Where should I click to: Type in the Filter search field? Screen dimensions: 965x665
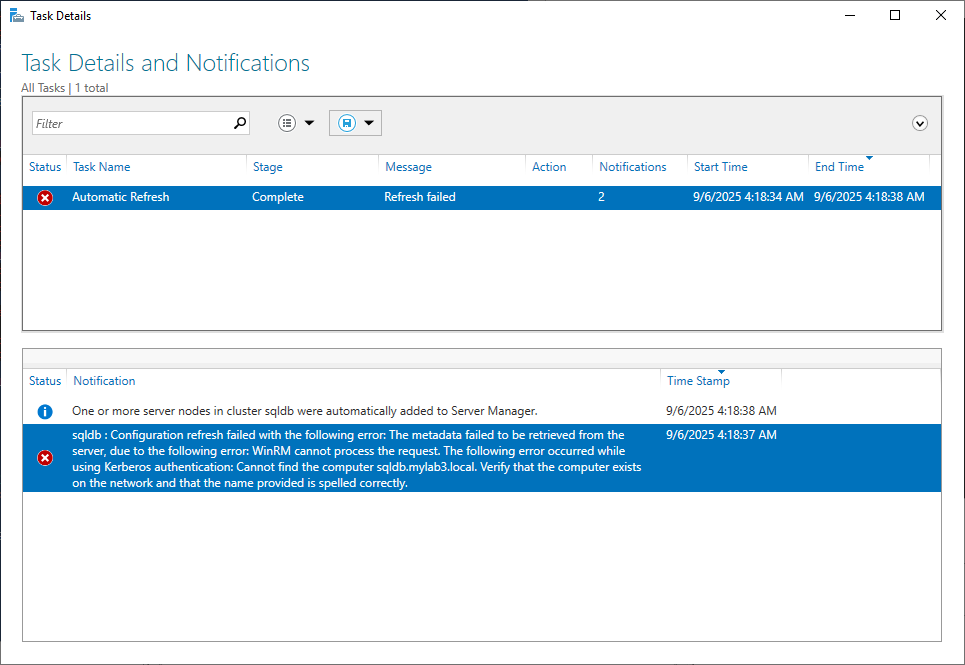pyautogui.click(x=130, y=123)
